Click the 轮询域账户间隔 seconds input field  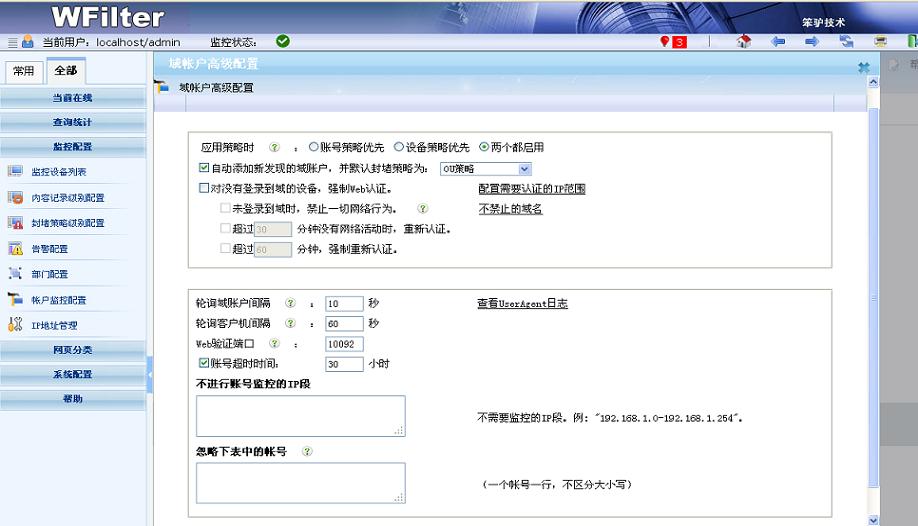click(343, 303)
